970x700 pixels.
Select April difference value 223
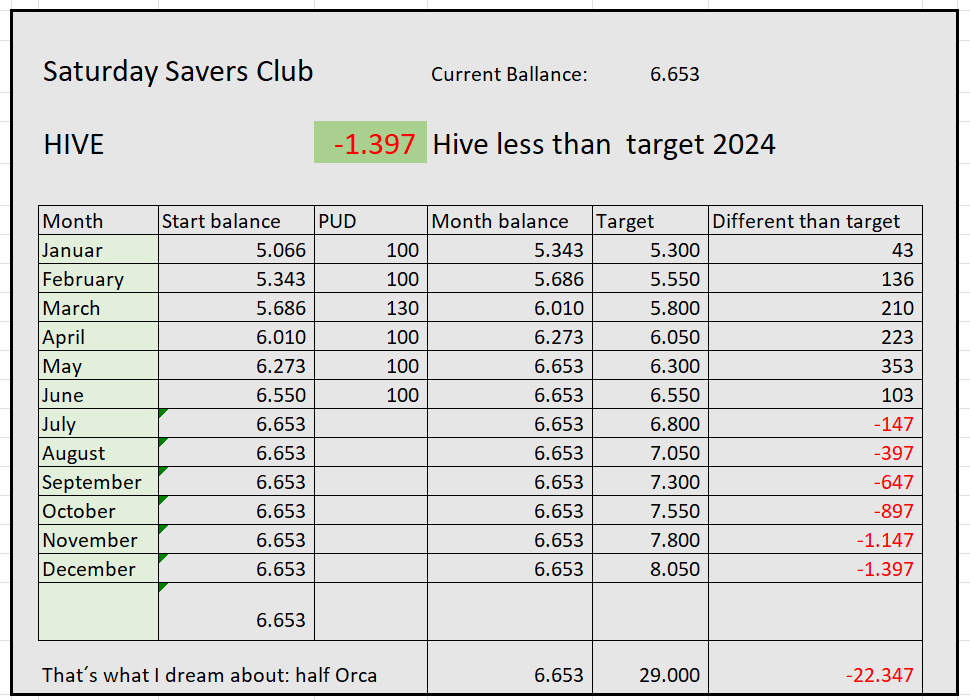pyautogui.click(x=815, y=337)
